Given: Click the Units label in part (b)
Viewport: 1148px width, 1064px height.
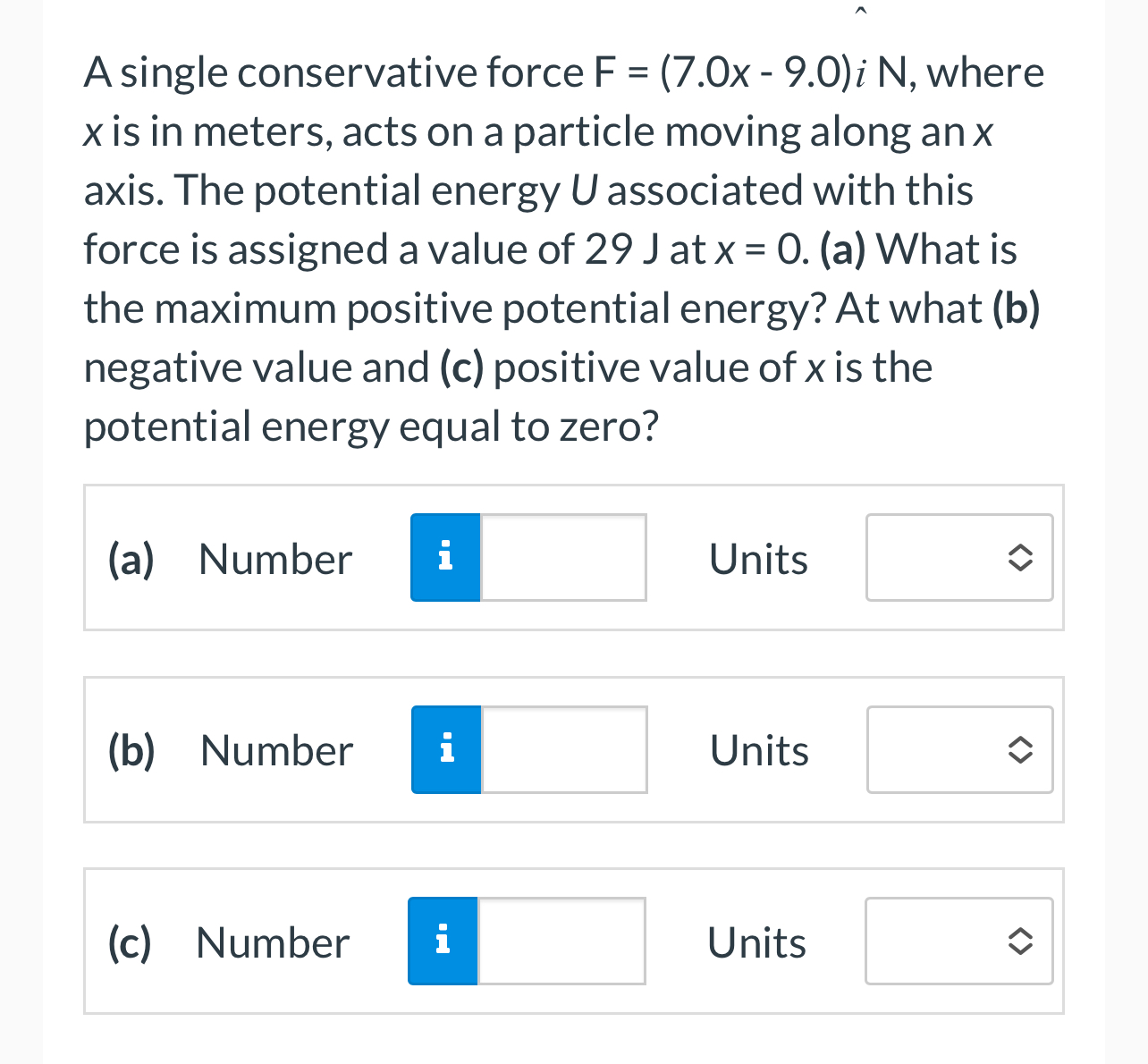Looking at the screenshot, I should tap(758, 751).
